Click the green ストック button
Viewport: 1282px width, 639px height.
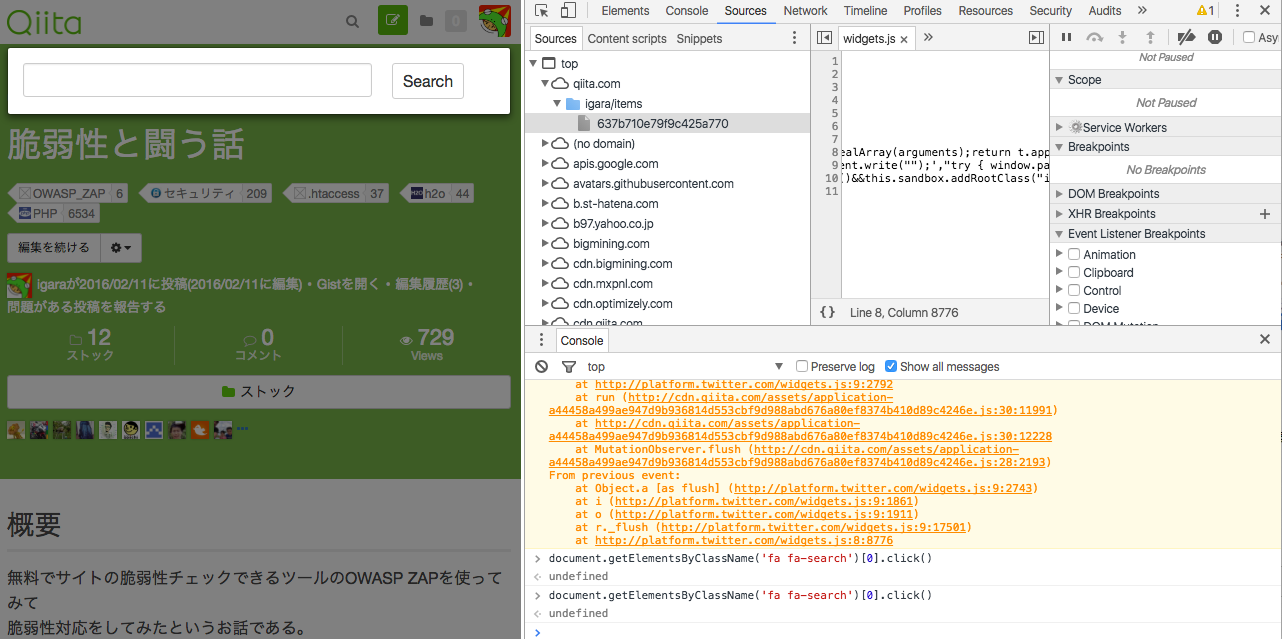258,392
